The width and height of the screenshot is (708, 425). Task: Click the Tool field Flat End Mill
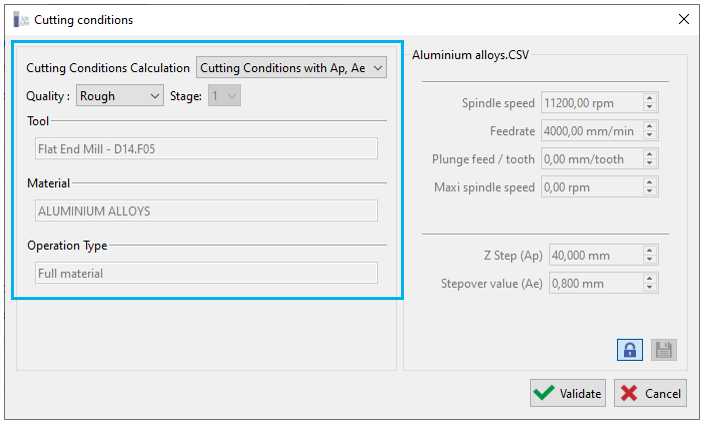(x=206, y=149)
